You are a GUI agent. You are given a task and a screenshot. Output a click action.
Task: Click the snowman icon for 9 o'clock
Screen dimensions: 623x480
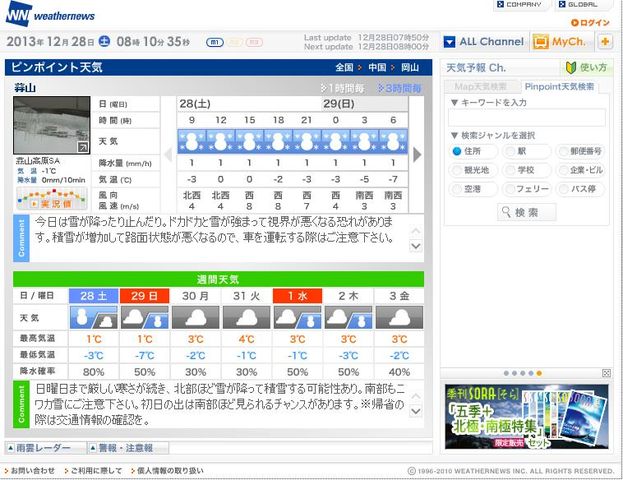point(192,141)
